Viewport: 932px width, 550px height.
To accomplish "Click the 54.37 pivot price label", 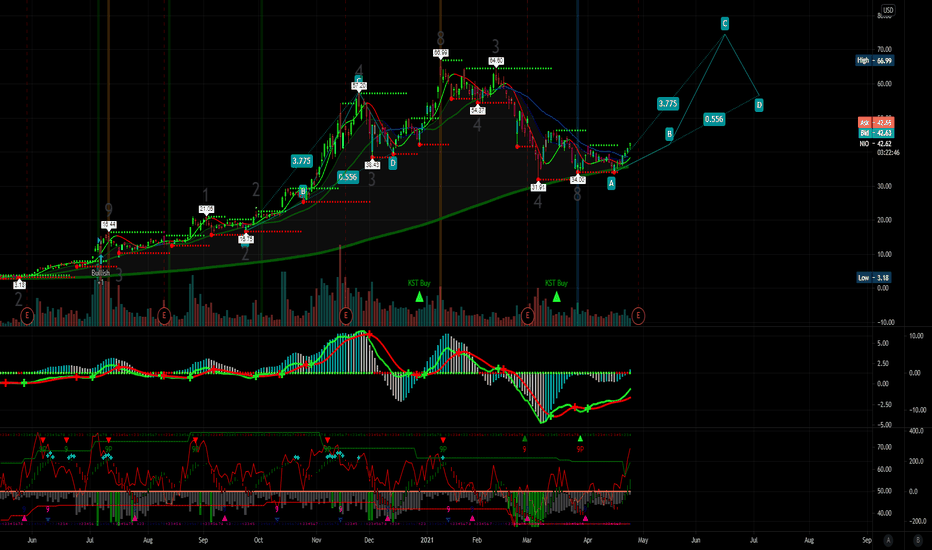I will [477, 111].
